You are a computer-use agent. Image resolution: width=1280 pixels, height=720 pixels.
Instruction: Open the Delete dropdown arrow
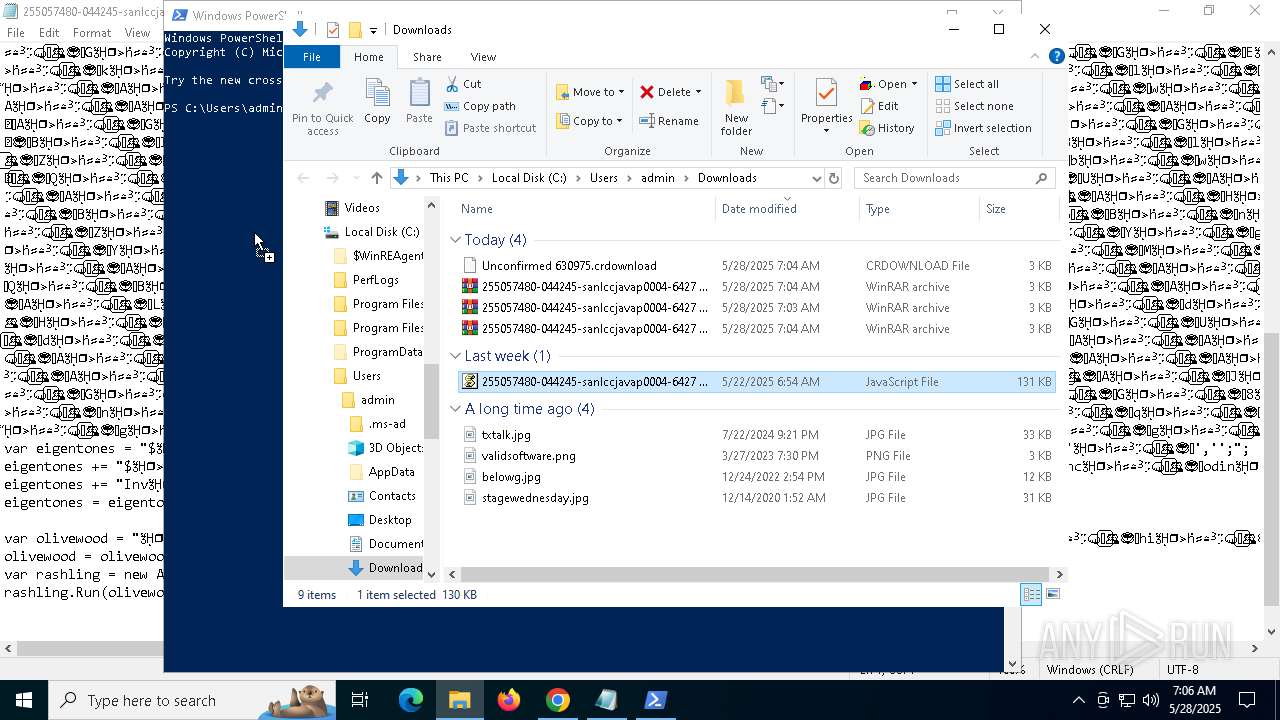coord(698,92)
